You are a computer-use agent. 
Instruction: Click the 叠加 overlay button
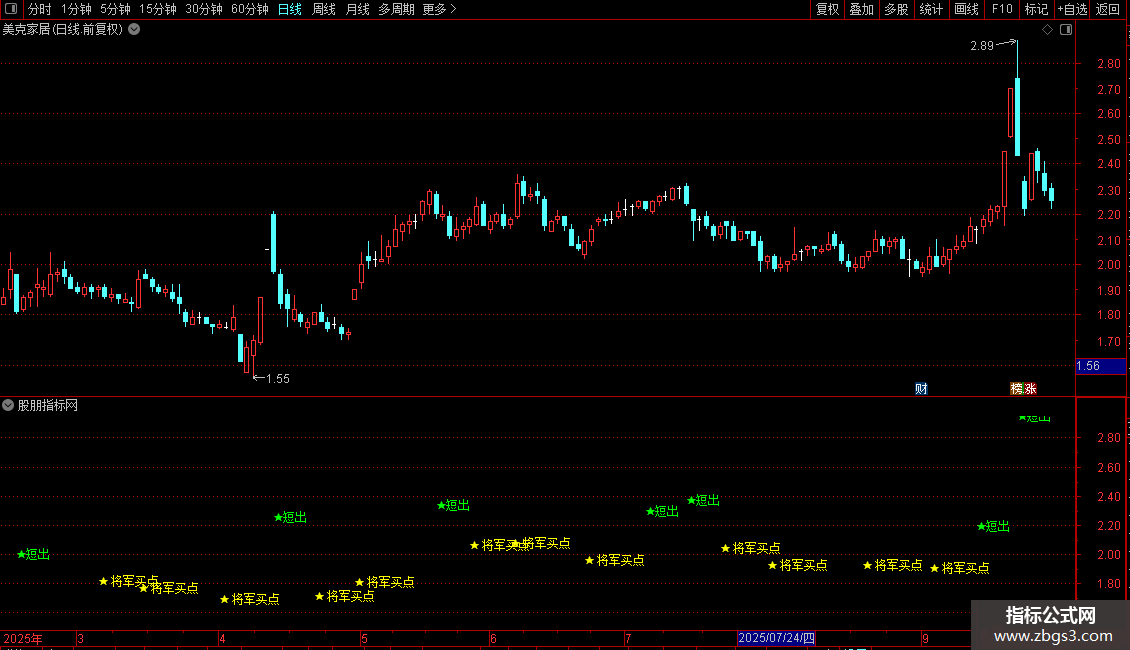861,9
